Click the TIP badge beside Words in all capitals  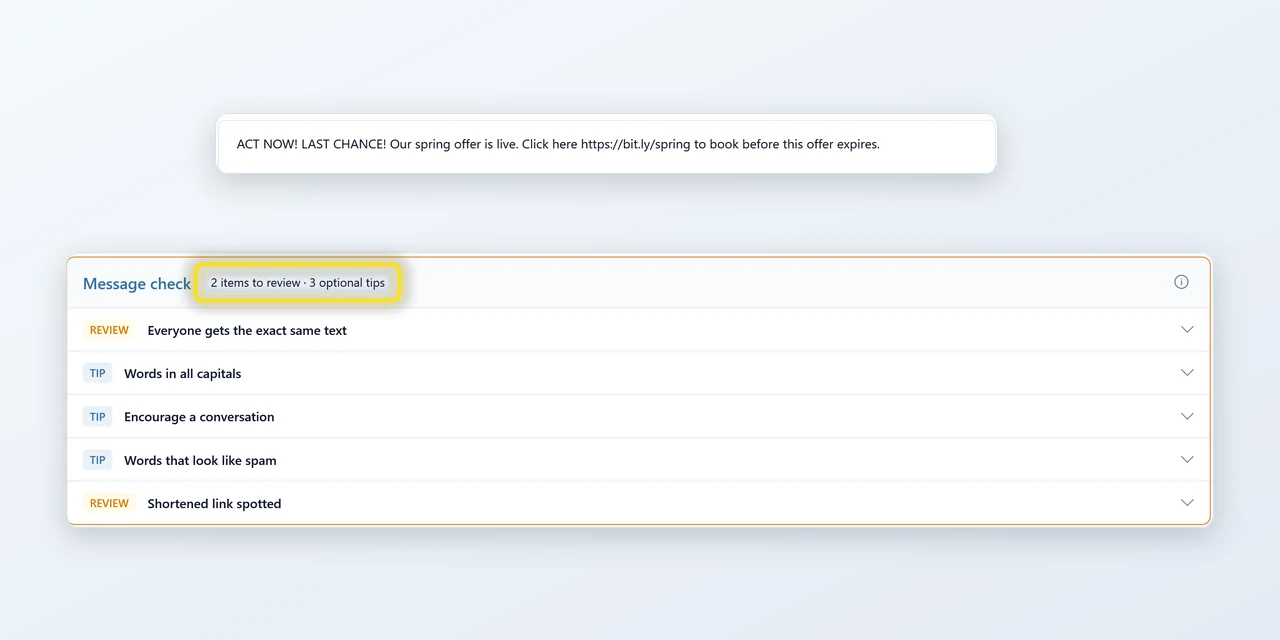point(97,373)
